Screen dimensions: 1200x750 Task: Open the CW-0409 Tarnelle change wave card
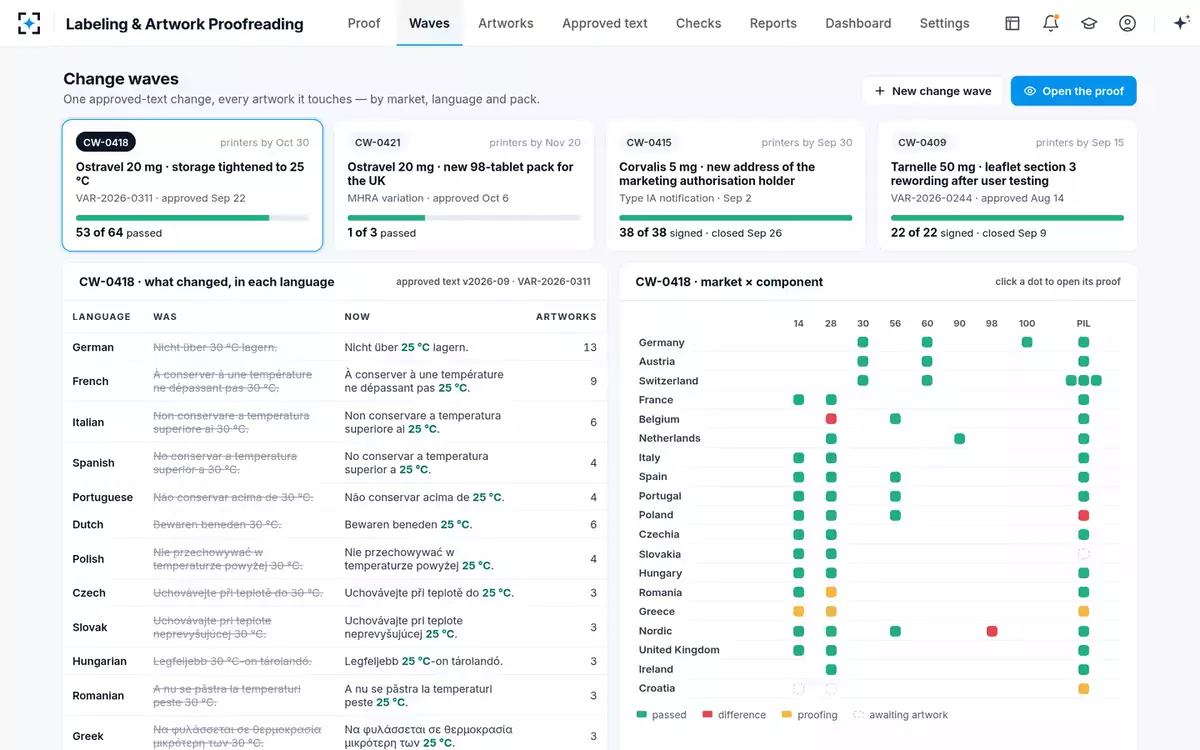pyautogui.click(x=1007, y=186)
